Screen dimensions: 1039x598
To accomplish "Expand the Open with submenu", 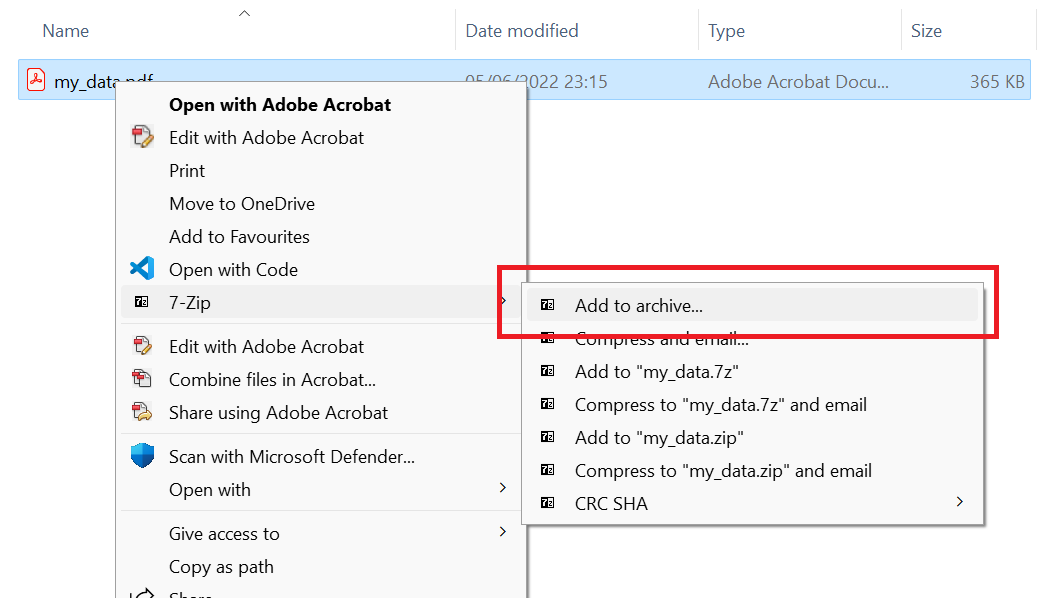I will (x=503, y=490).
